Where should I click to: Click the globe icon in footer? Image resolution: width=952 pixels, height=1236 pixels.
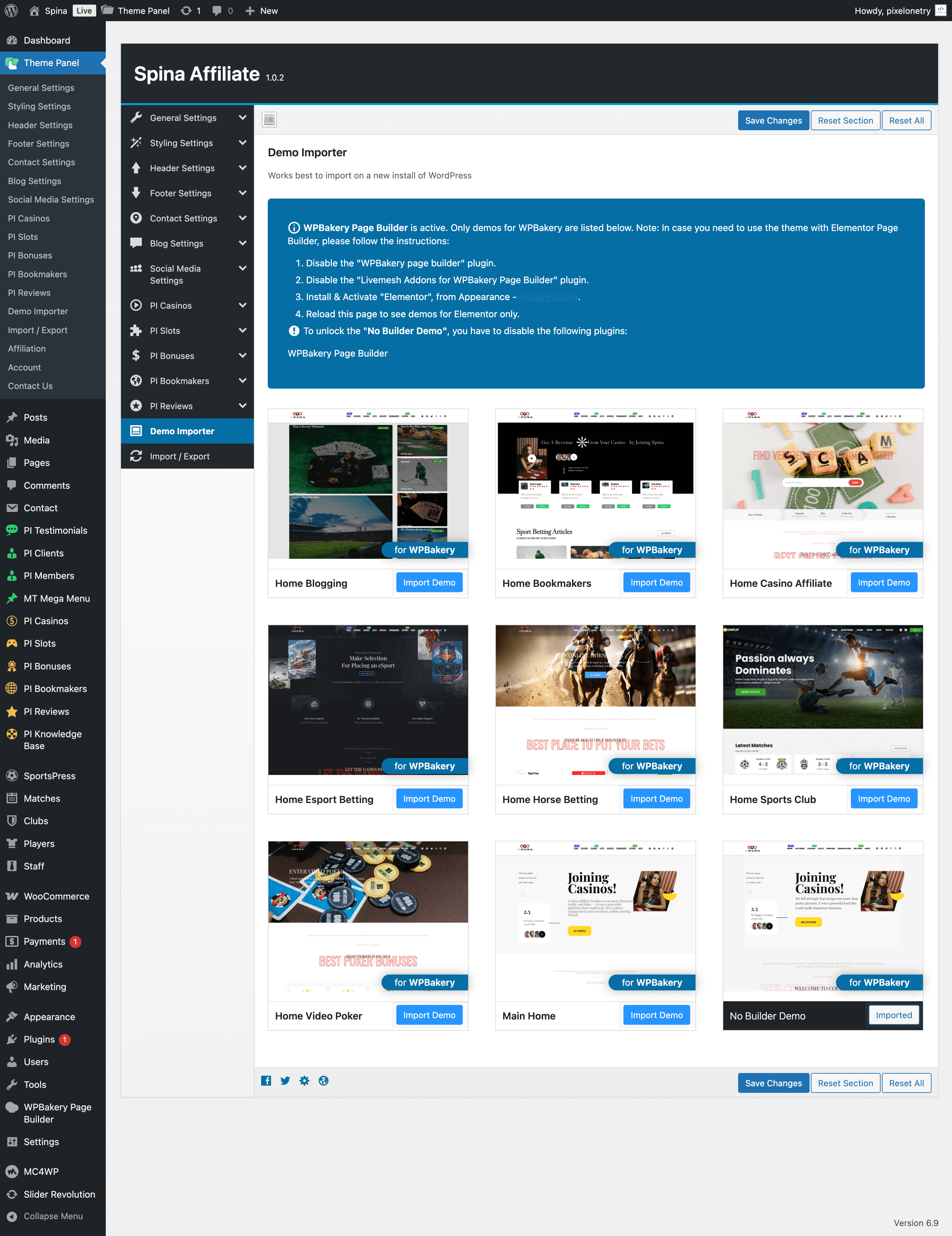[x=324, y=1080]
